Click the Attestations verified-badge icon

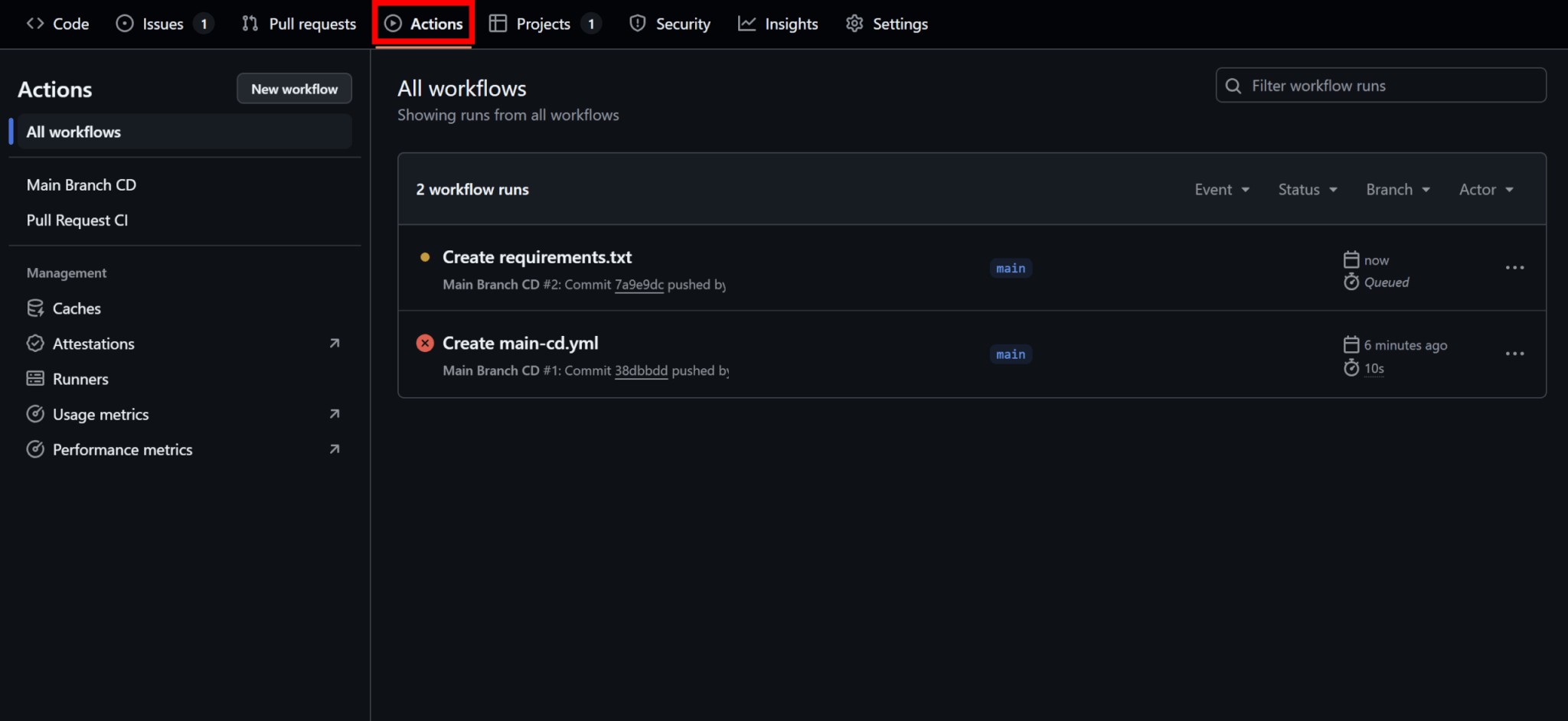point(35,344)
